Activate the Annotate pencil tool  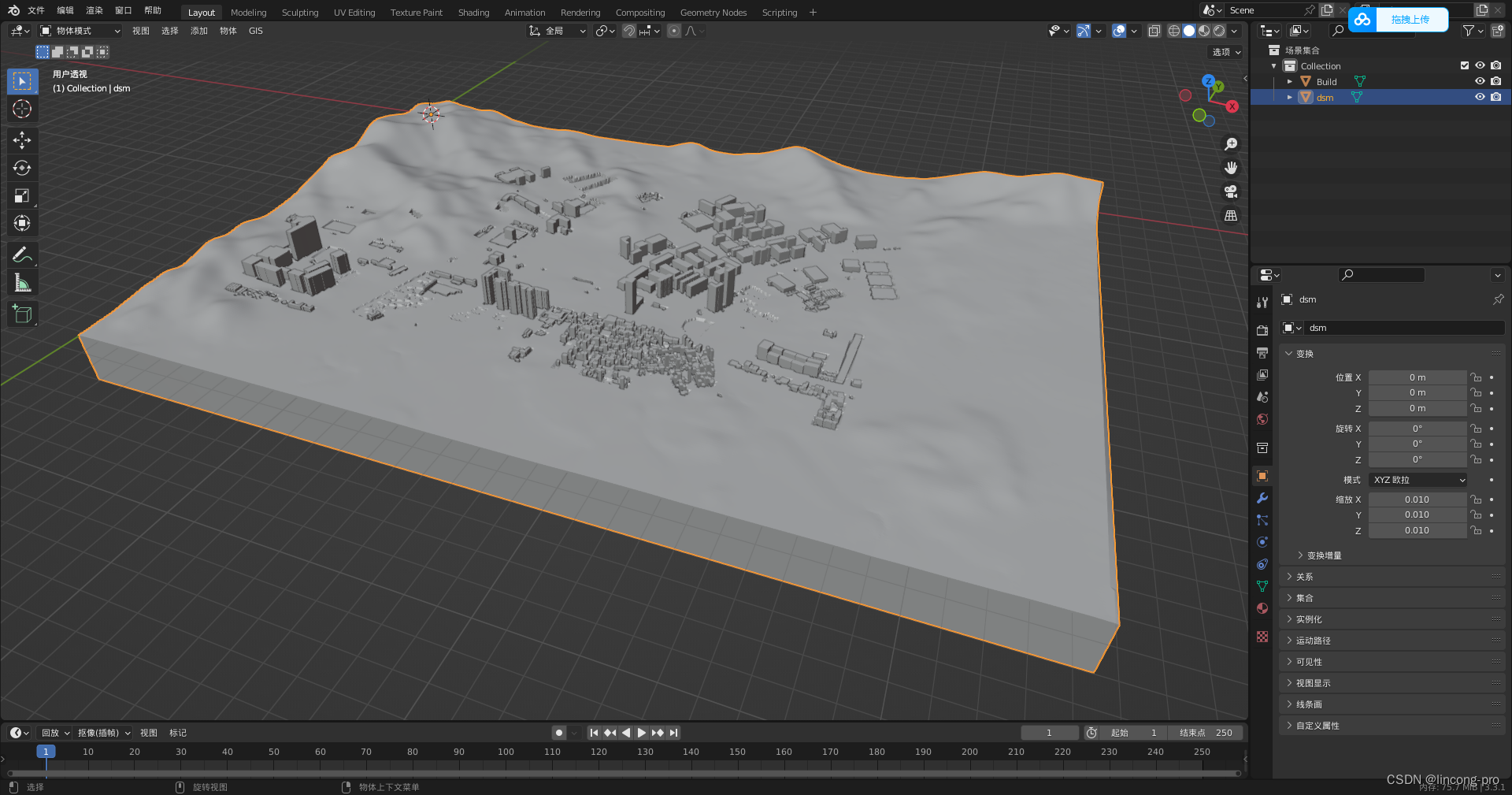22,254
